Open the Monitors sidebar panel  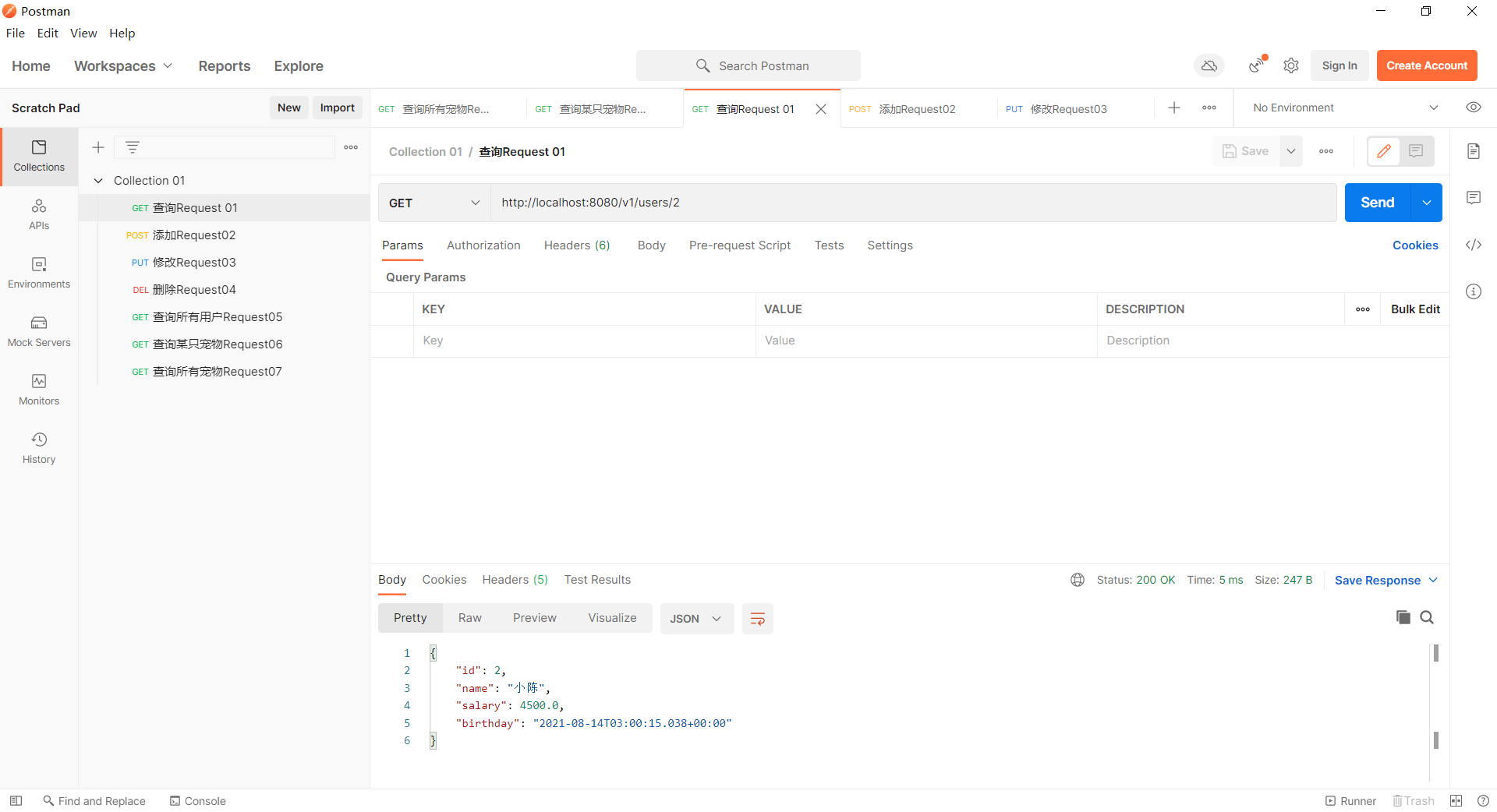39,390
